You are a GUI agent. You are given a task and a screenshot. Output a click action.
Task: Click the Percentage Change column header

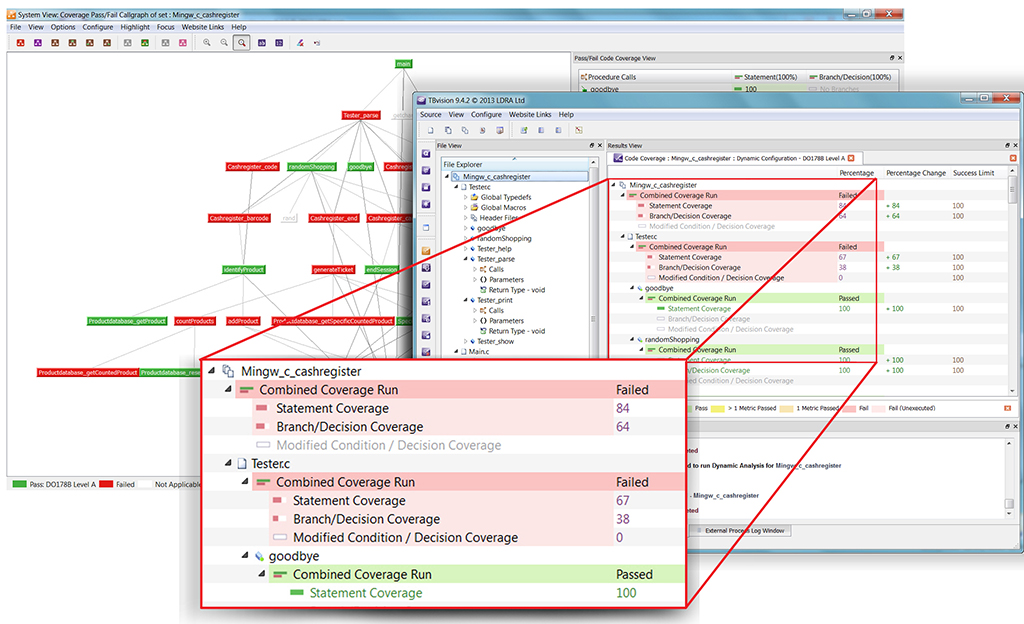915,173
